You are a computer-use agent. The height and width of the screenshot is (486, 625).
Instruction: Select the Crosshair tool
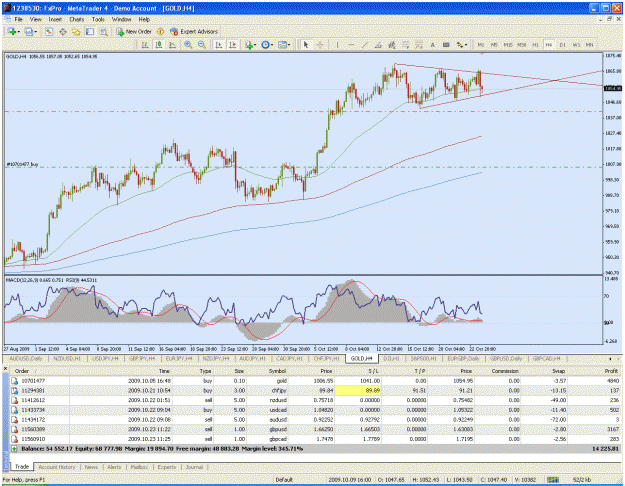[x=320, y=45]
